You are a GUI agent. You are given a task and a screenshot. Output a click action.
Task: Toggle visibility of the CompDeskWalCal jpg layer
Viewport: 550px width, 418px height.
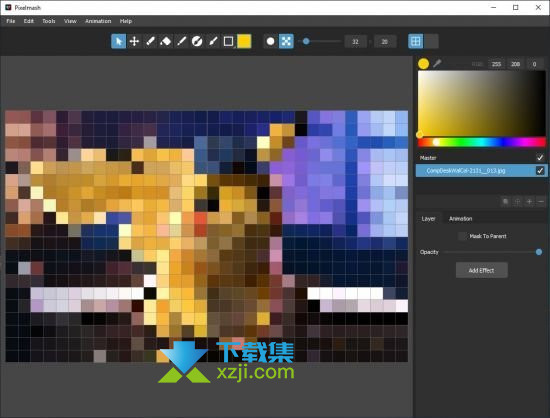[540, 171]
